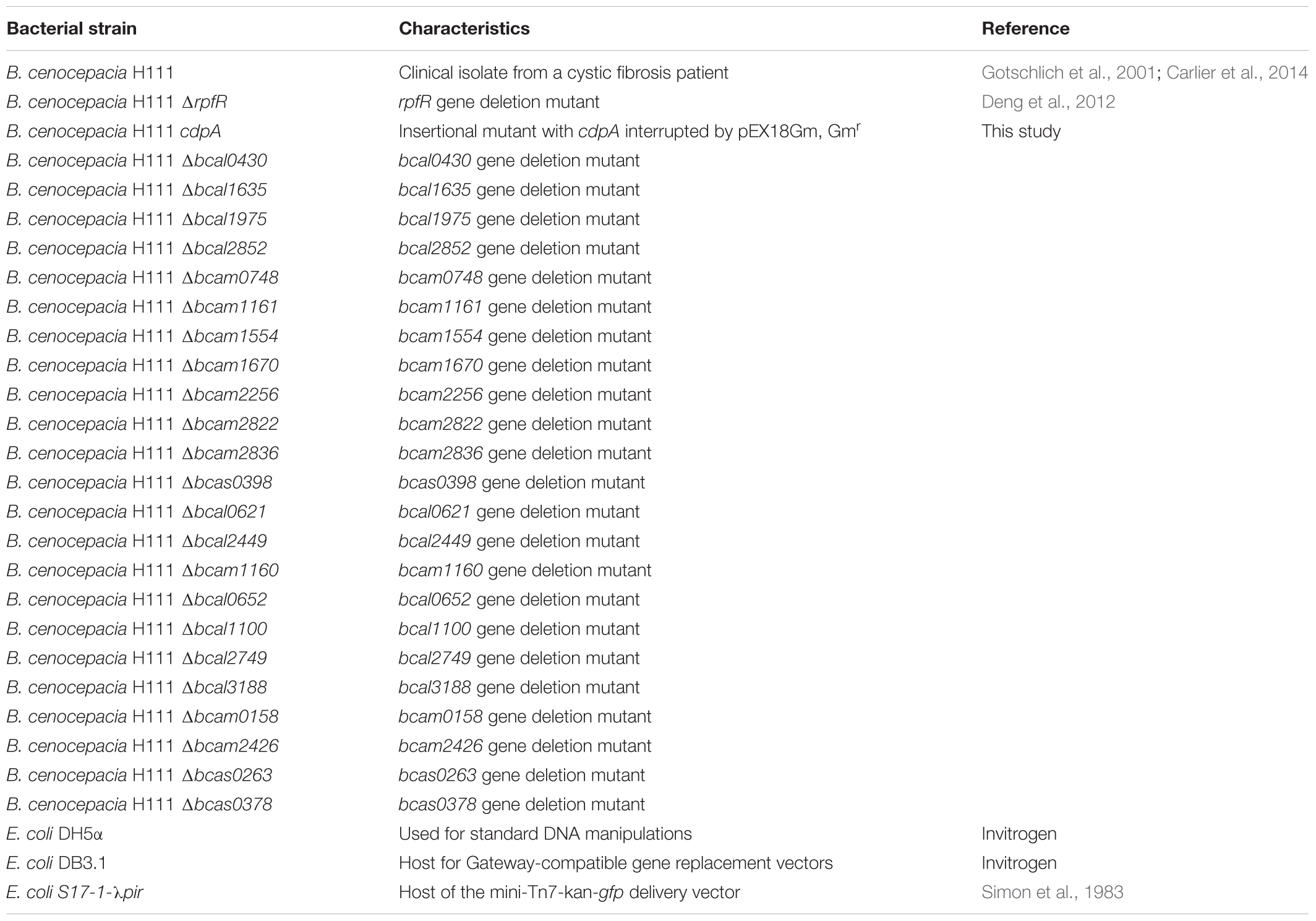This screenshot has width=1316, height=921.
Task: Click 'bcal1635 gene deletion mutant' text
Action: point(519,189)
